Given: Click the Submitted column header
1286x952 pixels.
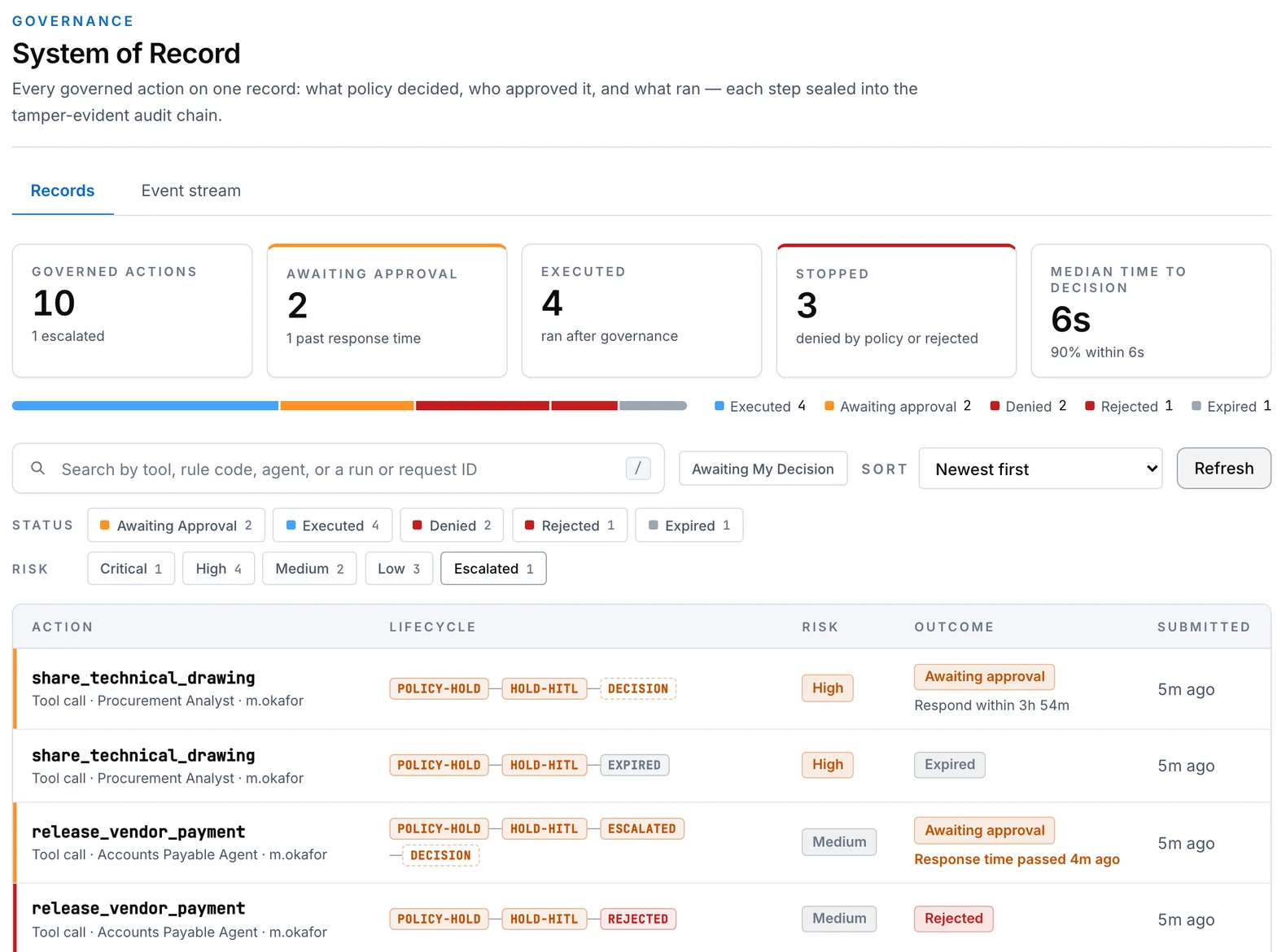Looking at the screenshot, I should click(1204, 627).
